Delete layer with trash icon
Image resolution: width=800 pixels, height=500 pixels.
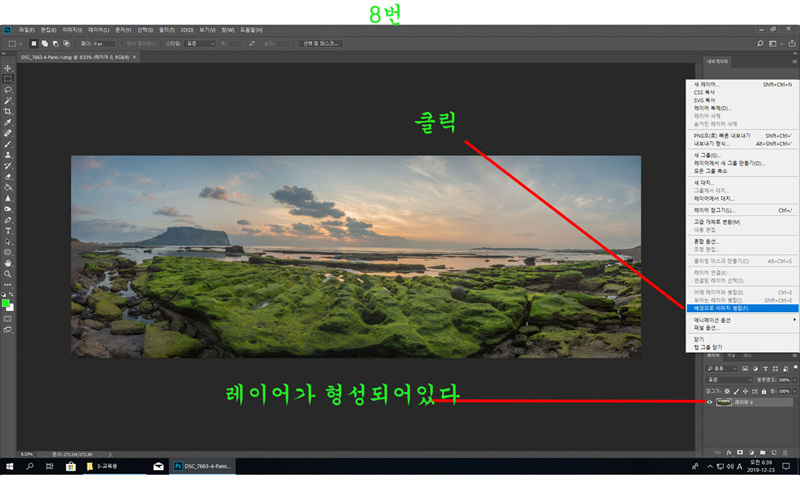pos(785,452)
